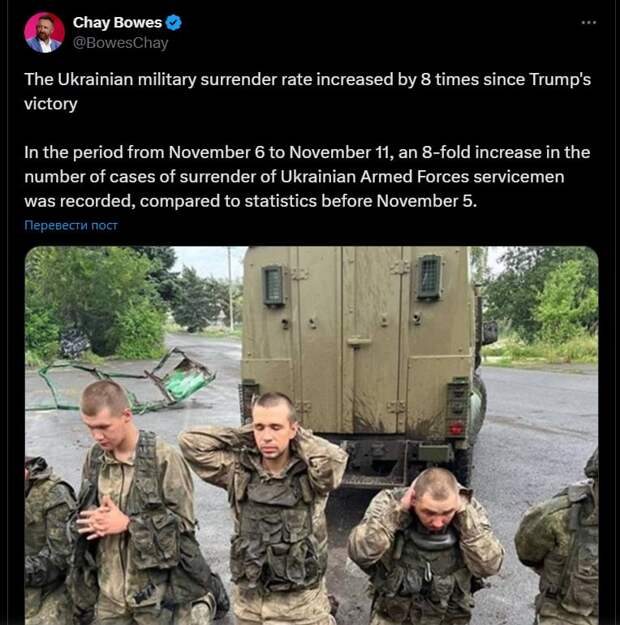Click the blue verified checkmark badge
Screen dimensions: 620x625
(x=173, y=23)
